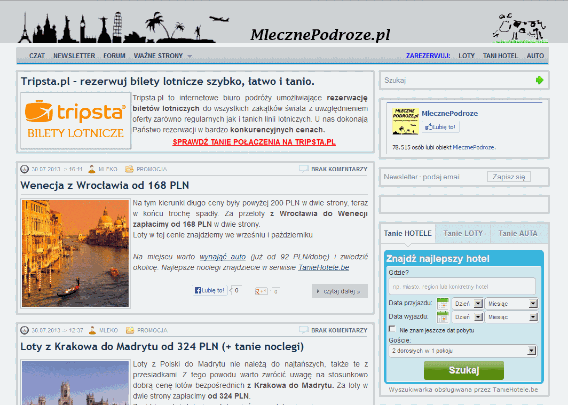This screenshot has height=405, width=568.
Task: Like the Wenecja post with Facebook Lubię to!
Action: (210, 290)
